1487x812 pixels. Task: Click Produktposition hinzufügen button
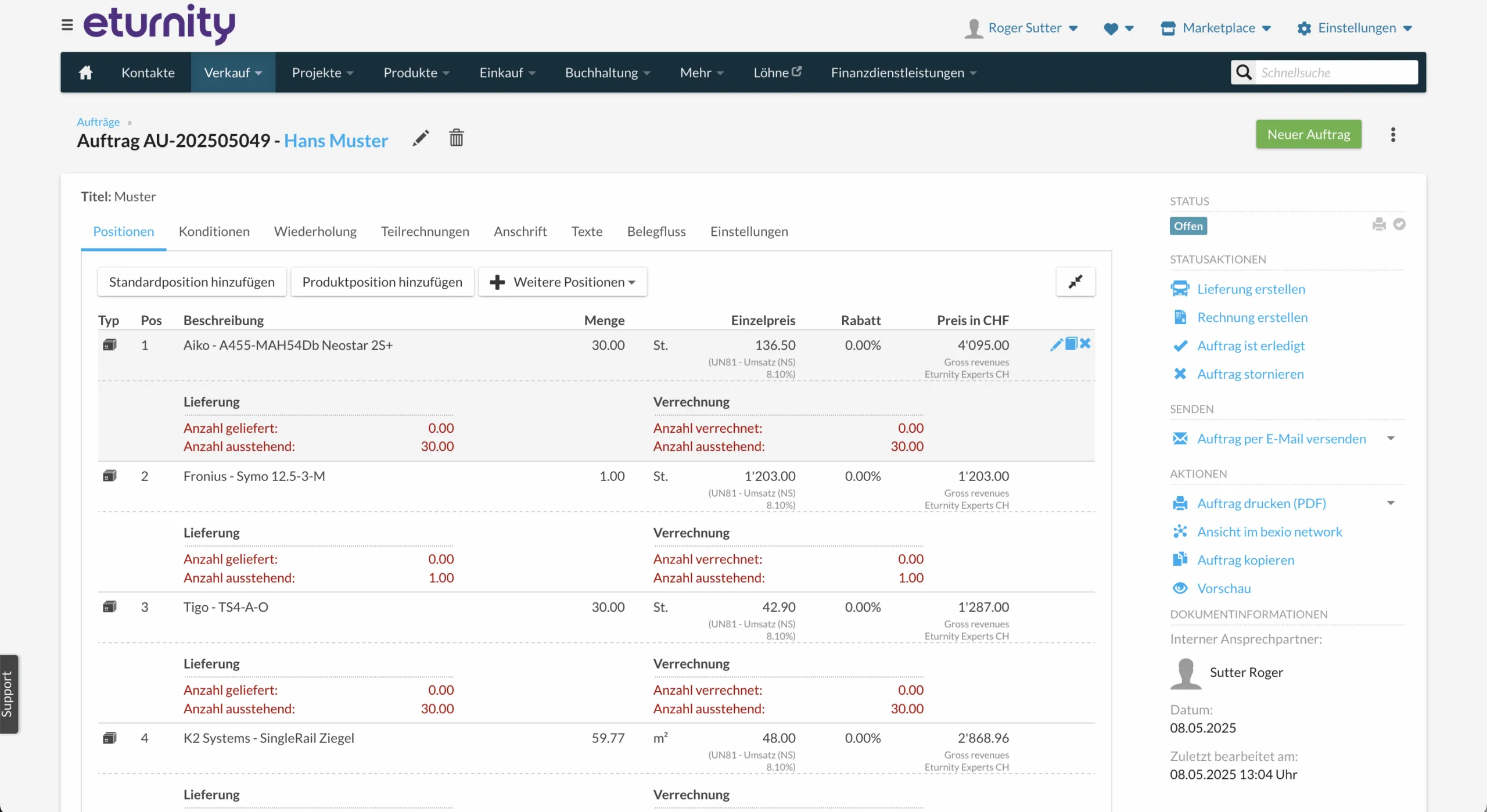click(382, 282)
